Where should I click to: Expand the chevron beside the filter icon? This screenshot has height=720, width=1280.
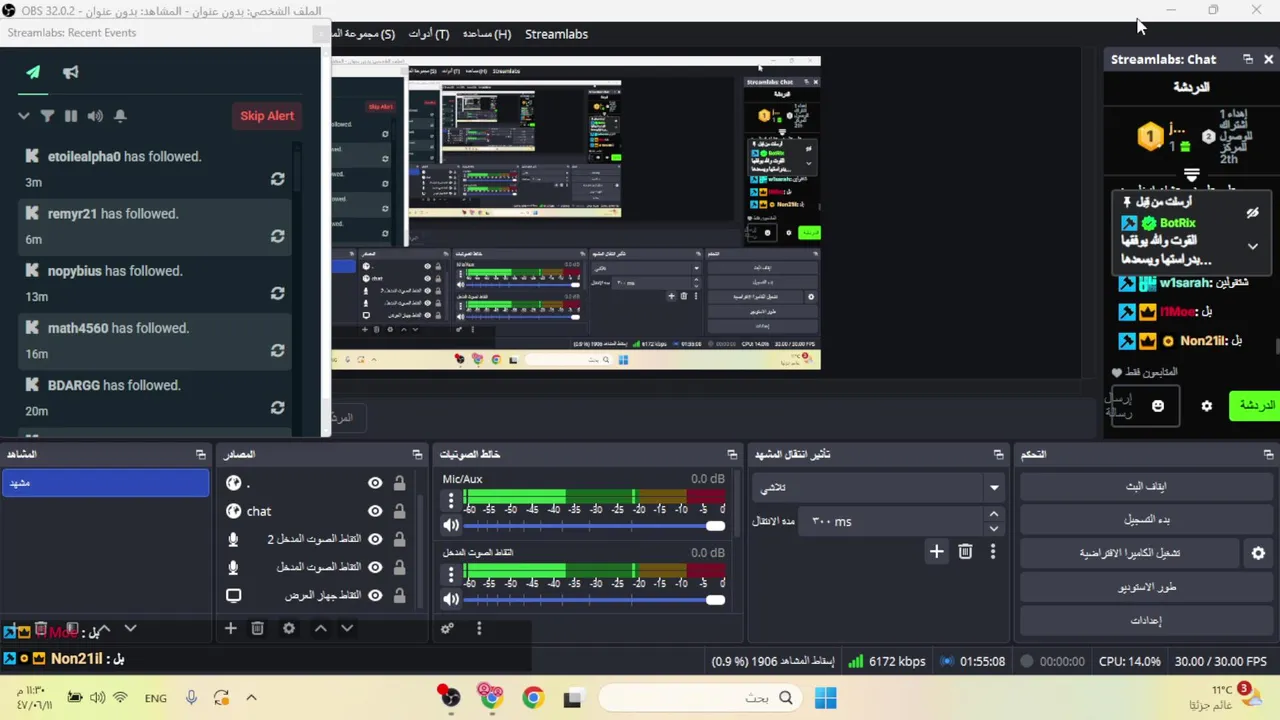pos(23,116)
